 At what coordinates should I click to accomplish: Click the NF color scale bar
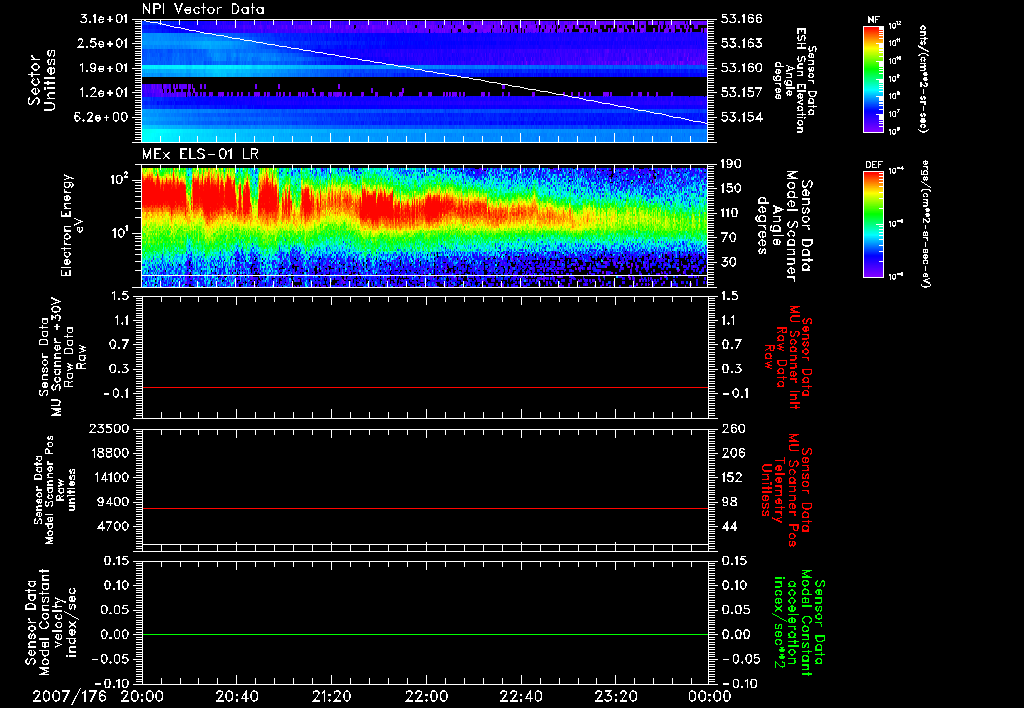click(874, 78)
